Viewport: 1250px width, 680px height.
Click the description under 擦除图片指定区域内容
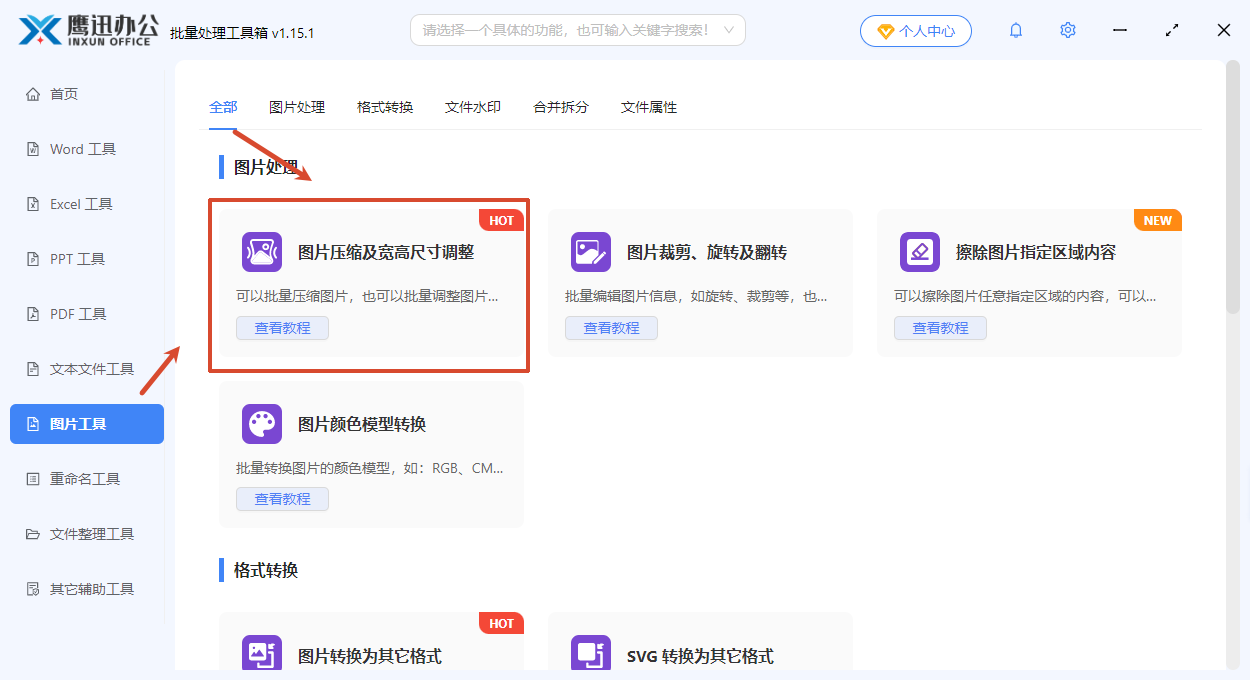1025,297
